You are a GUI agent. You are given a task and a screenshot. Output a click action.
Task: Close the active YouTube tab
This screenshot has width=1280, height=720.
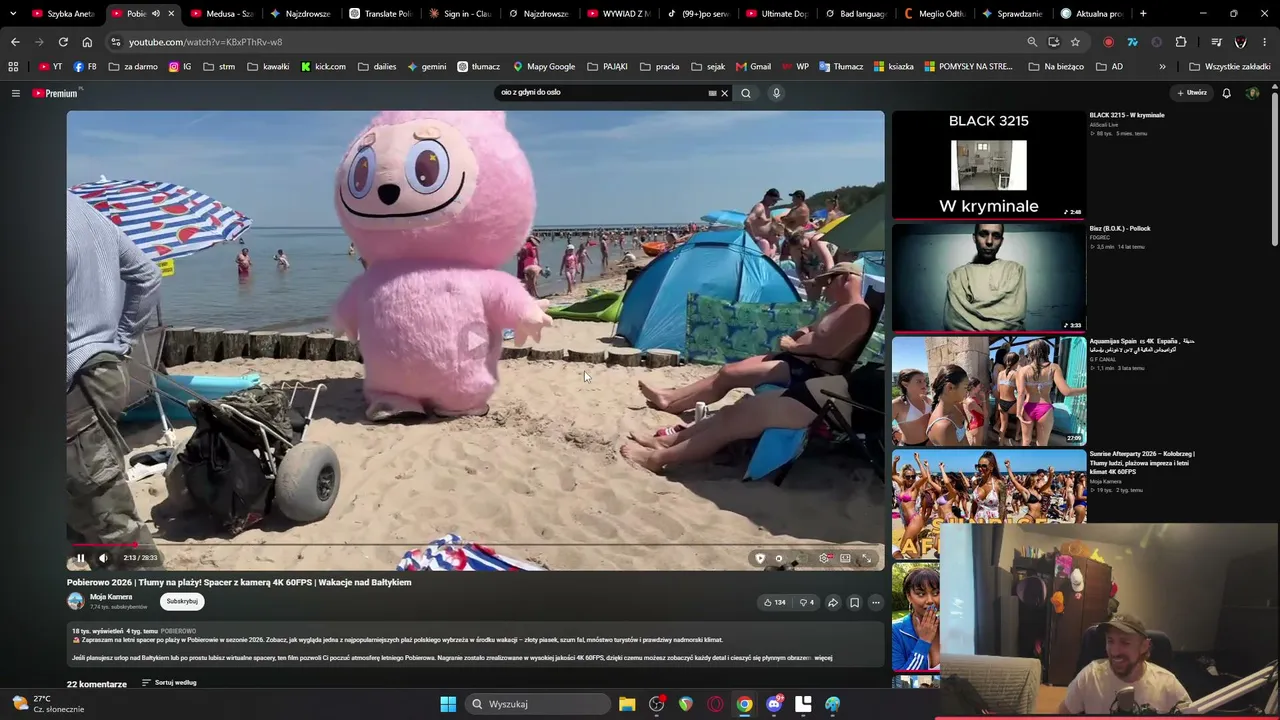pos(171,14)
